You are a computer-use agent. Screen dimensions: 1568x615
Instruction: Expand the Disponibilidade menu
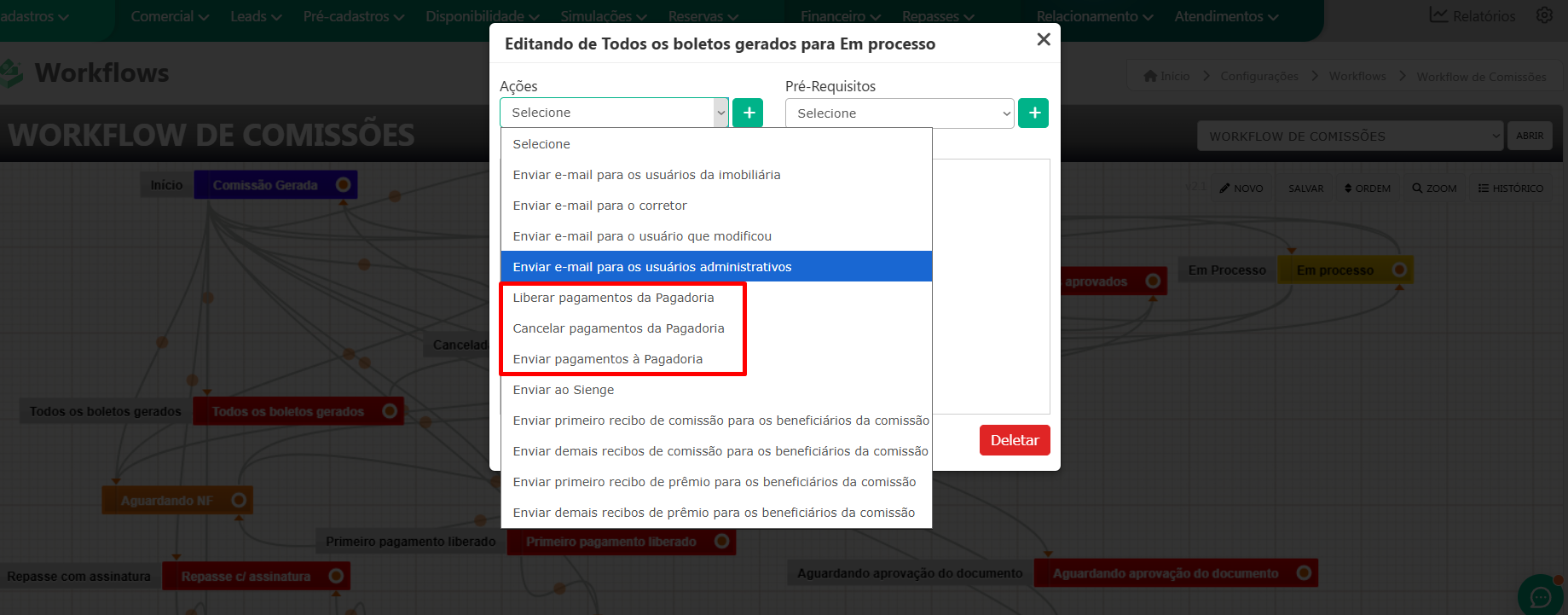click(x=483, y=16)
